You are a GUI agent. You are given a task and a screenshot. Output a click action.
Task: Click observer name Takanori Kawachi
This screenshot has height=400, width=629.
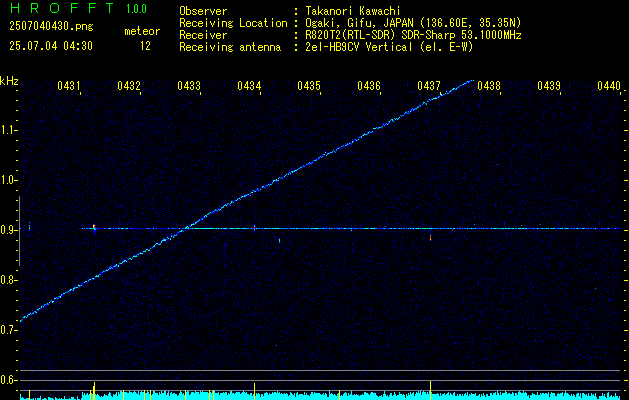point(352,11)
